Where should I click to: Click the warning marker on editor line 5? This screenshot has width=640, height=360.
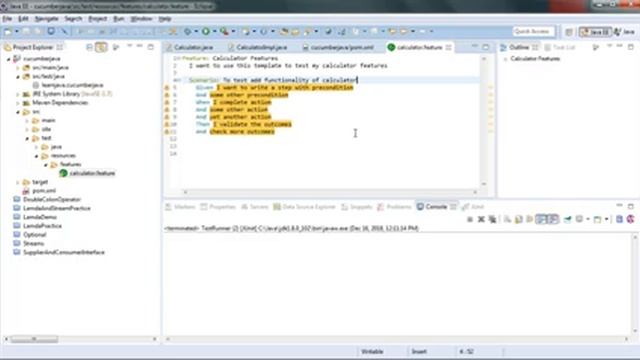[167, 87]
